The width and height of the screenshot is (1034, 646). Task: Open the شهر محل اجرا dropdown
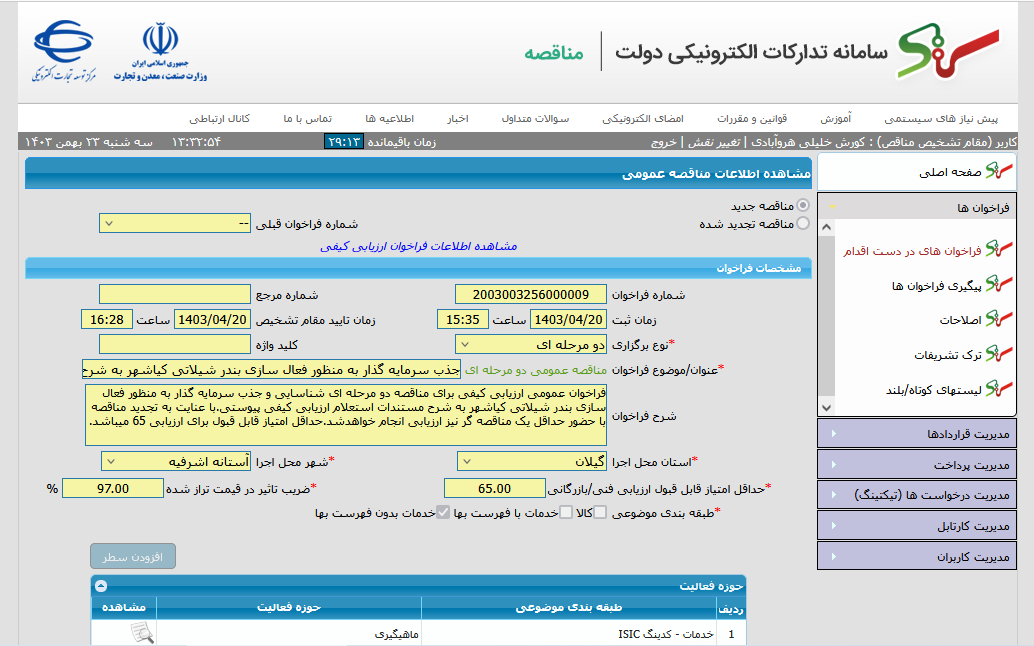coord(176,461)
